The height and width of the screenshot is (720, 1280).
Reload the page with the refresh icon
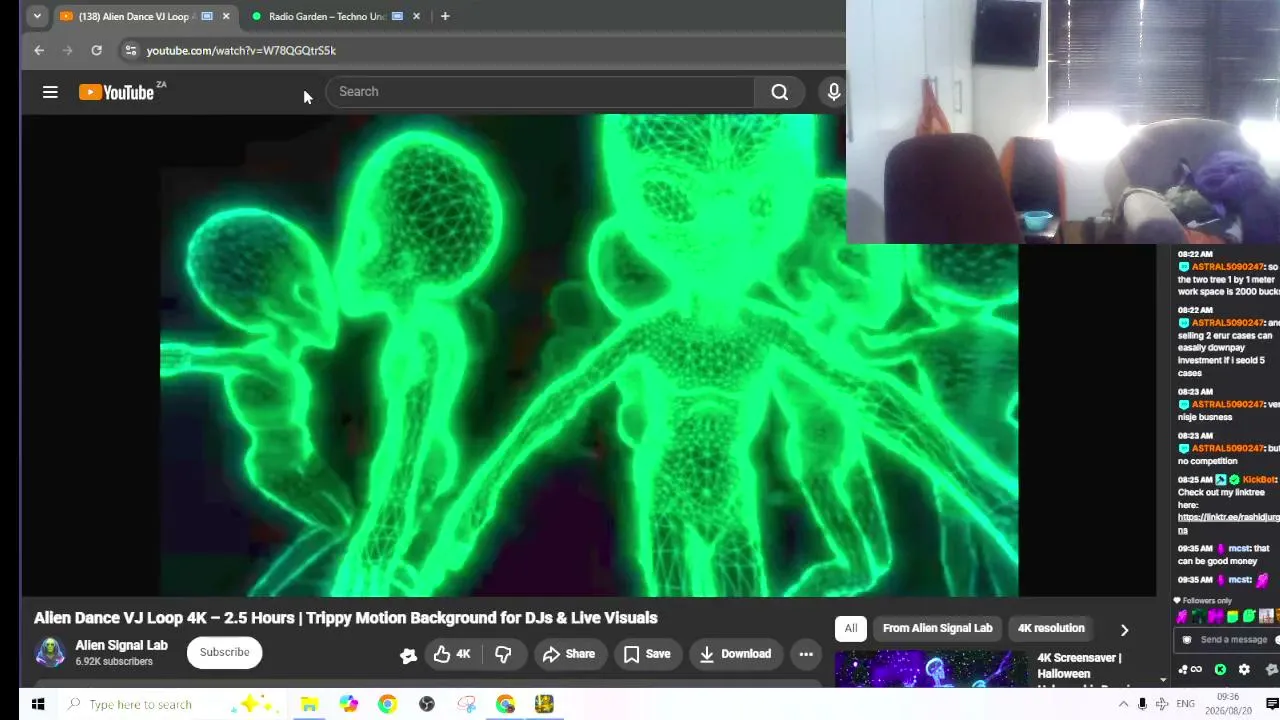(96, 50)
